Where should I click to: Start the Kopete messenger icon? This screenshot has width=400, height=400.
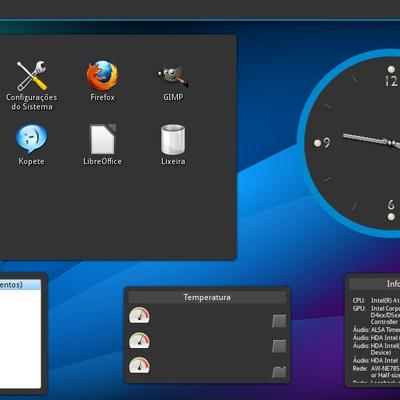click(32, 139)
